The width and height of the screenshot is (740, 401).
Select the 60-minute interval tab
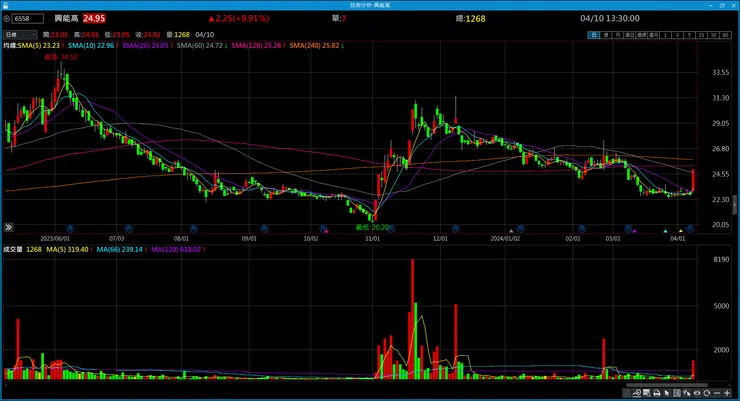pyautogui.click(x=726, y=35)
